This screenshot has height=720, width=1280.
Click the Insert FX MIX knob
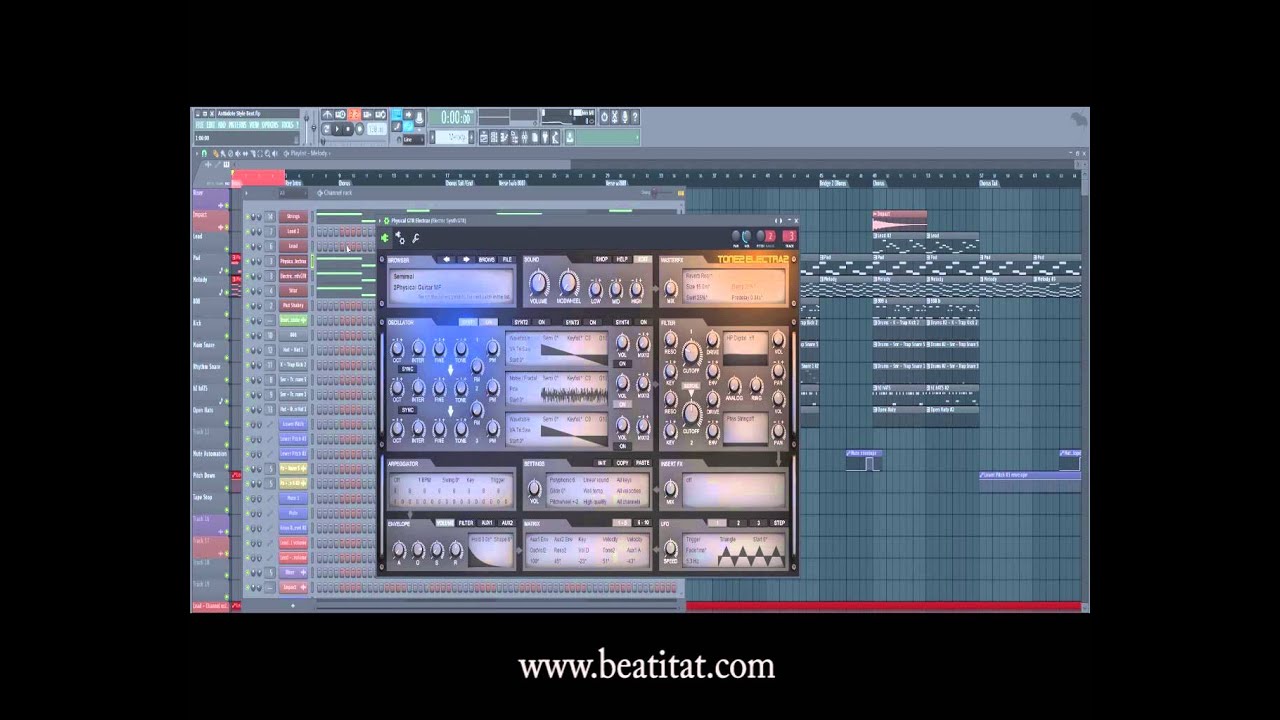coord(670,489)
